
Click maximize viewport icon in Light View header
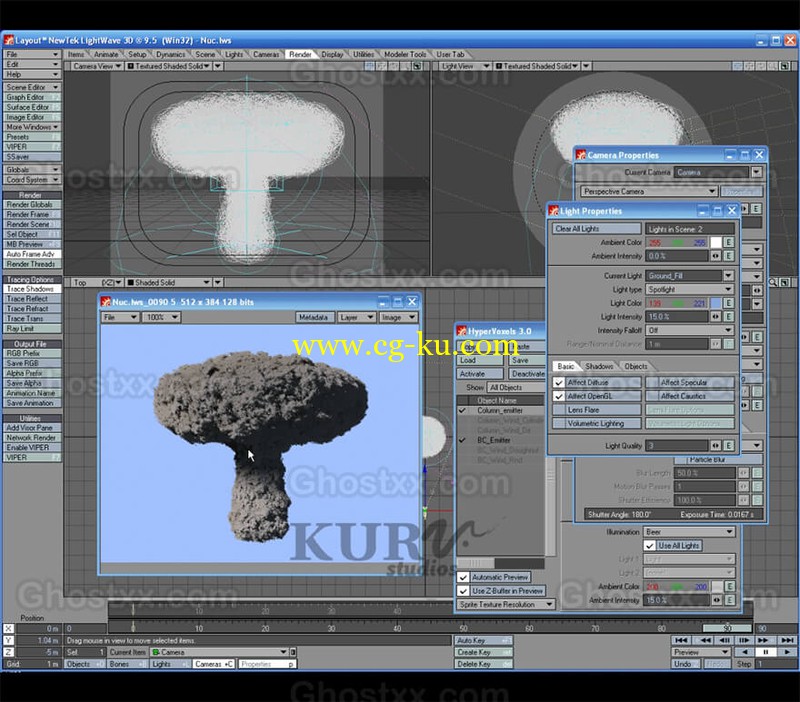click(x=785, y=66)
